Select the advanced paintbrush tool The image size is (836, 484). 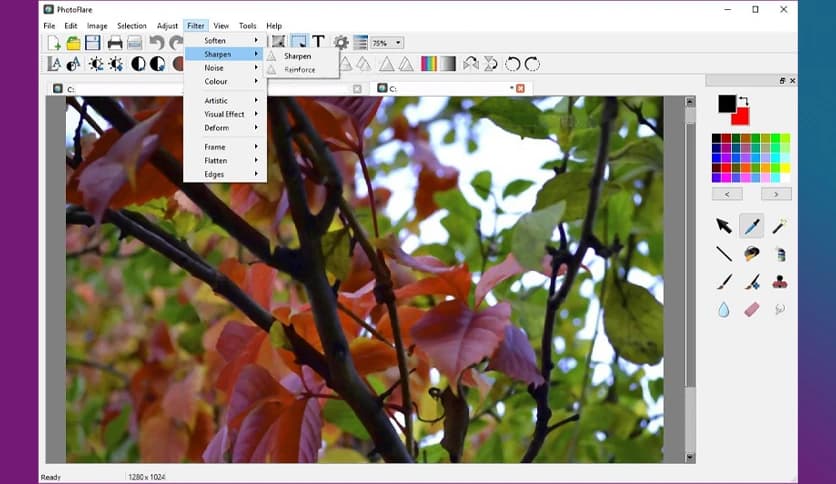(x=752, y=281)
